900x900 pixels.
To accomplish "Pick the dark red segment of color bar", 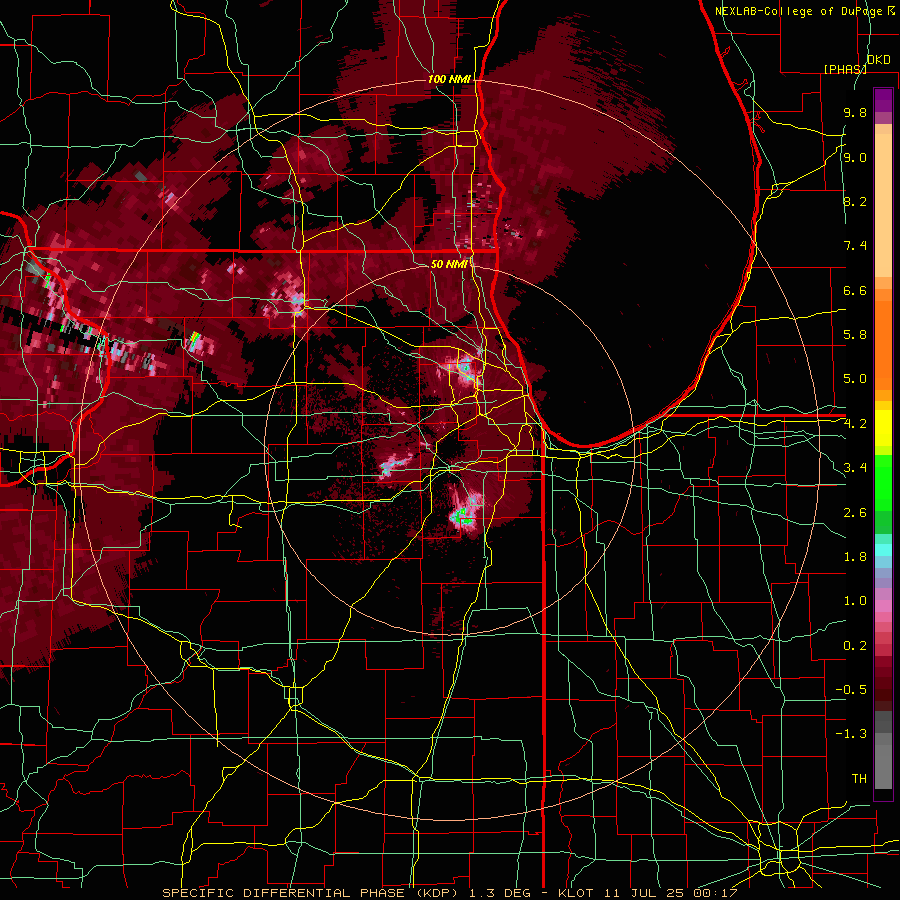I will 883,683.
